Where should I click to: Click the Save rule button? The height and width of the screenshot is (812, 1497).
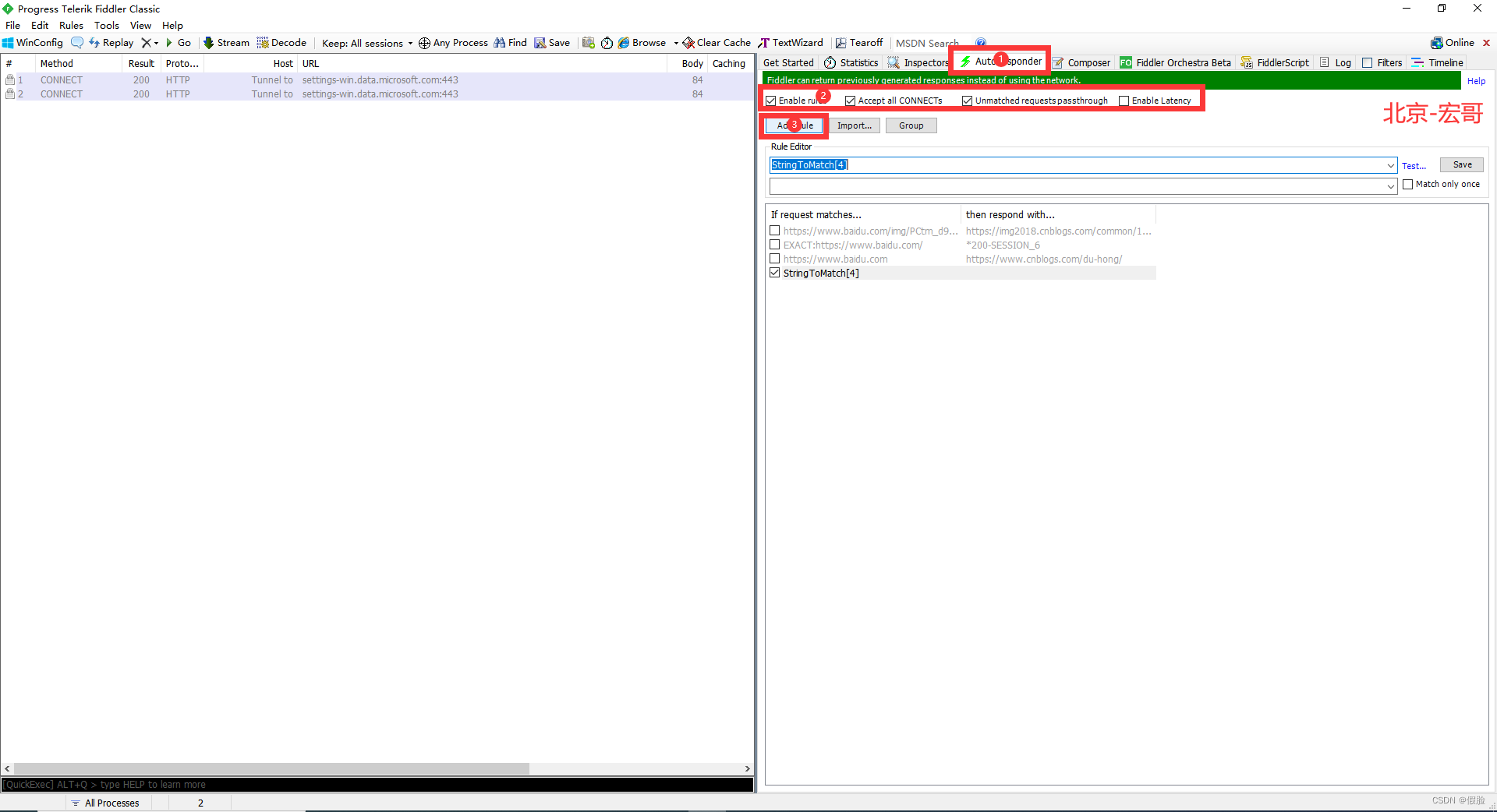[x=1462, y=164]
